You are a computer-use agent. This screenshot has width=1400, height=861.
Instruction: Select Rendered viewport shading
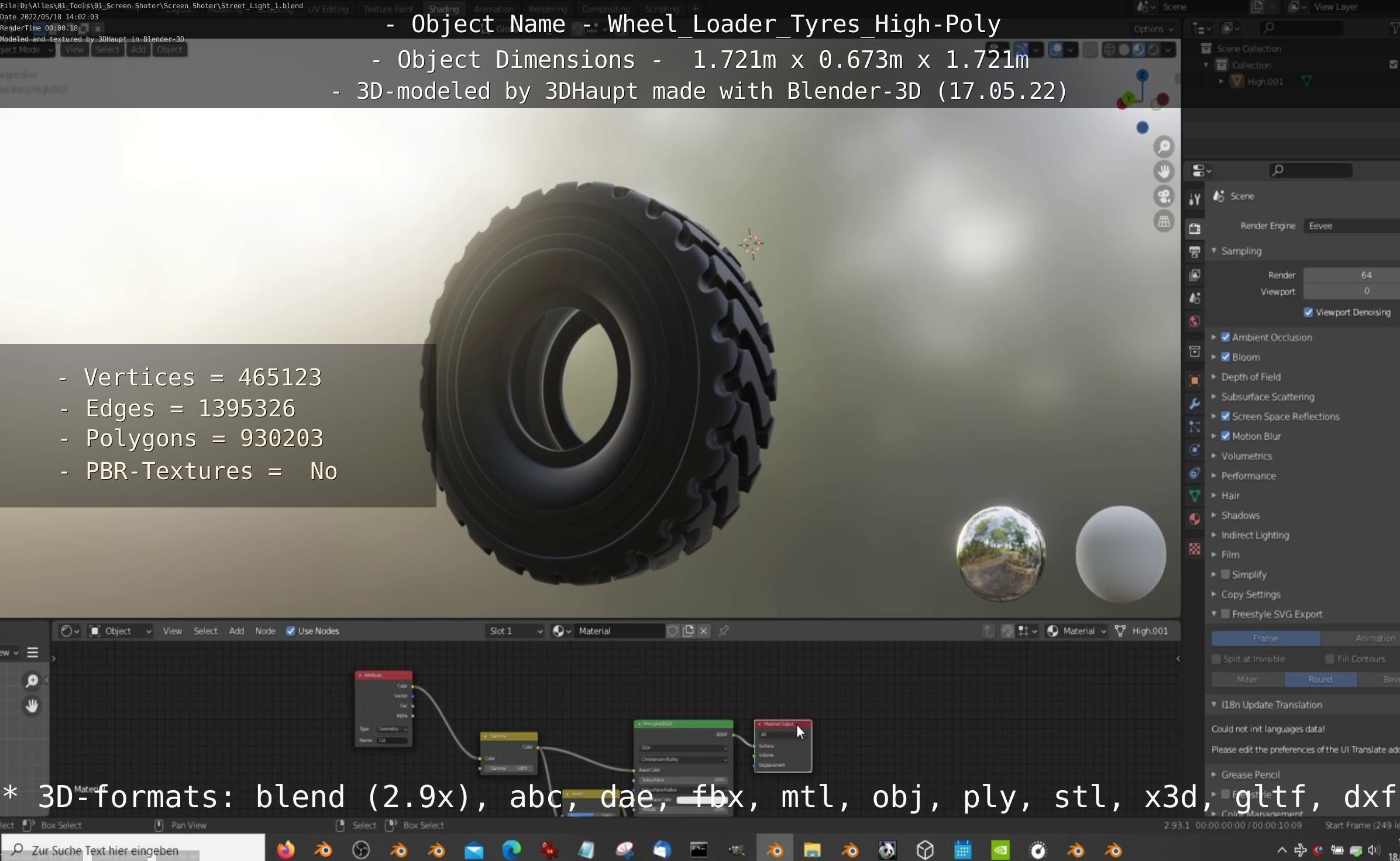pyautogui.click(x=1153, y=50)
